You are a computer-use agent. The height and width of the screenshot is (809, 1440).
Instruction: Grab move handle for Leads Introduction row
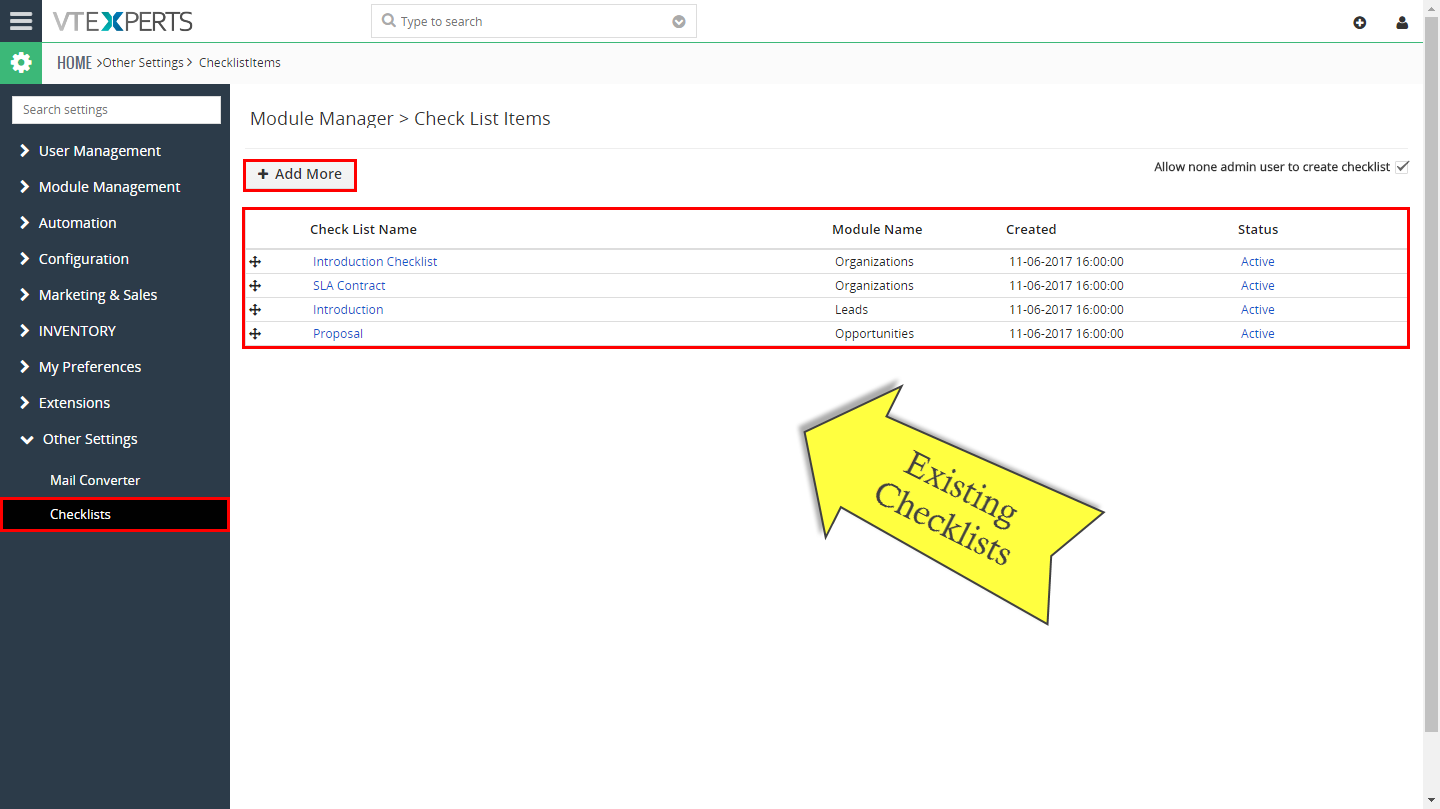pyautogui.click(x=255, y=309)
